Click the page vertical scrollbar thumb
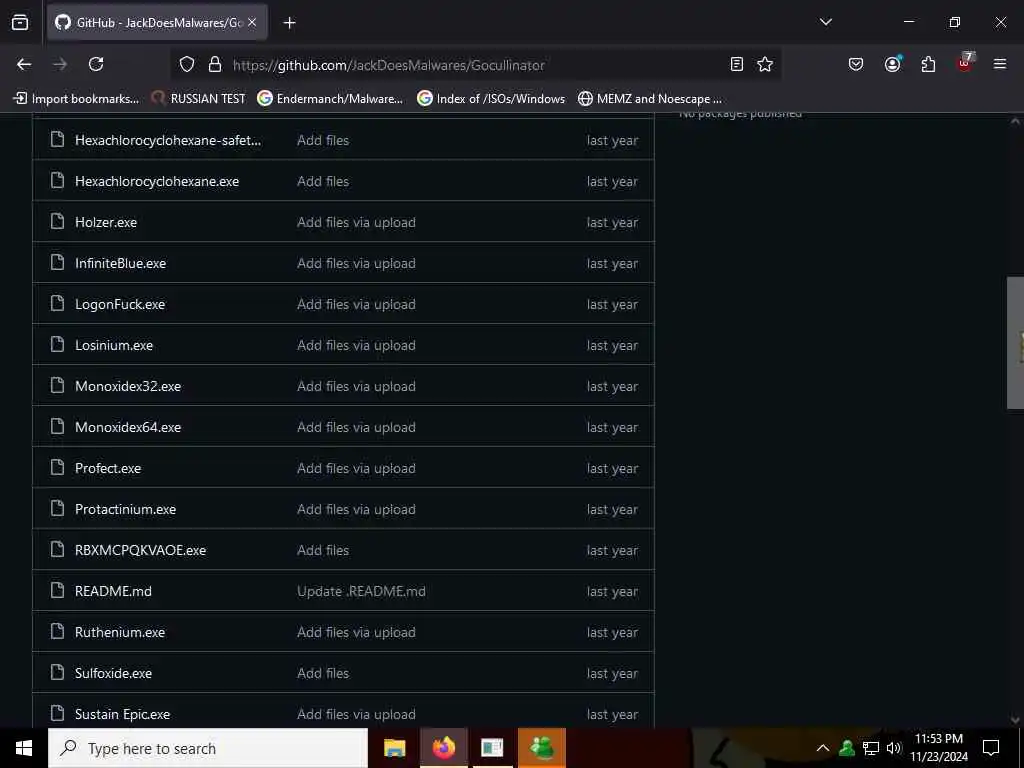The height and width of the screenshot is (768, 1024). coord(1016,343)
